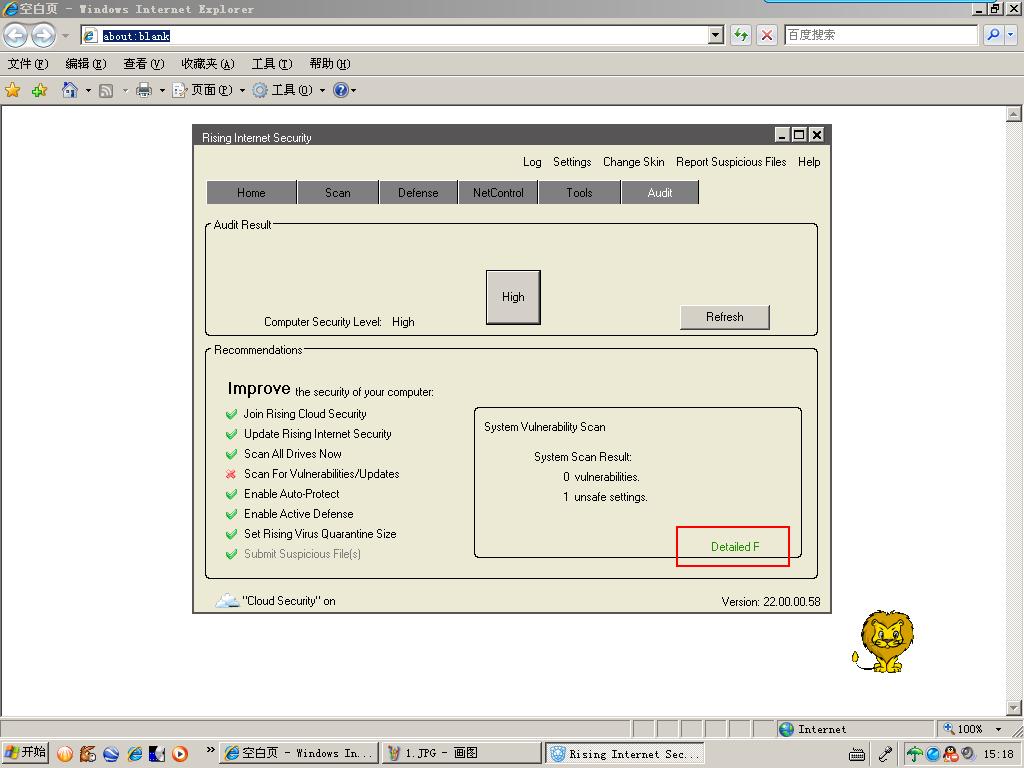Screen dimensions: 1024x768
Task: Switch to the Scan tab
Action: point(338,193)
